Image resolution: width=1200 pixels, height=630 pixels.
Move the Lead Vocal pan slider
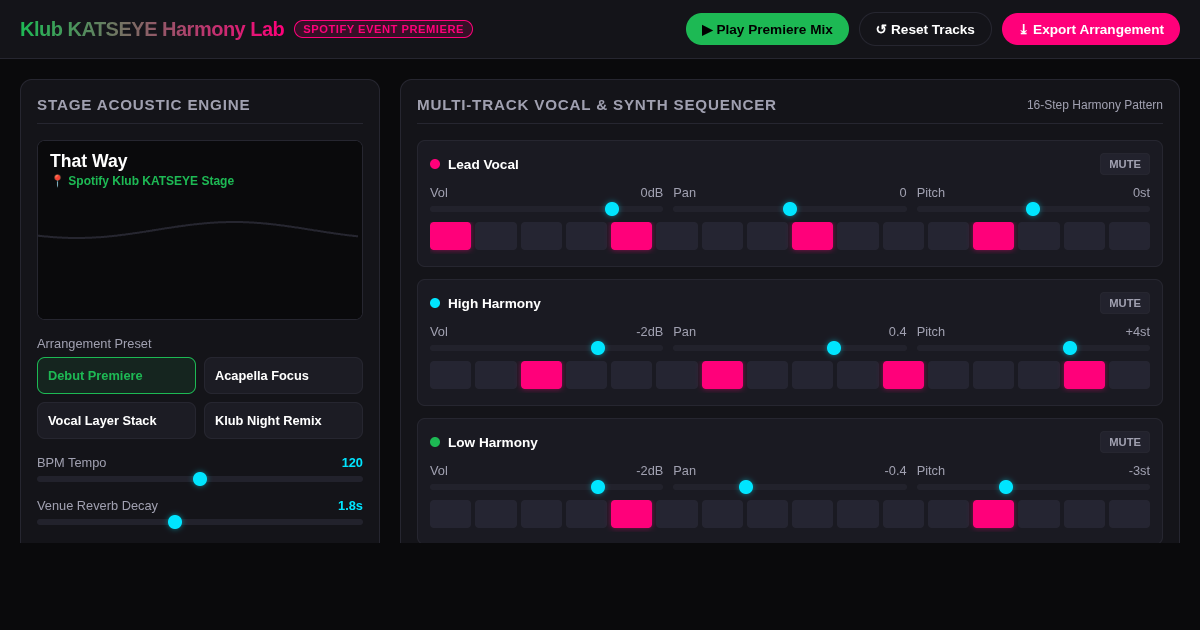click(790, 209)
